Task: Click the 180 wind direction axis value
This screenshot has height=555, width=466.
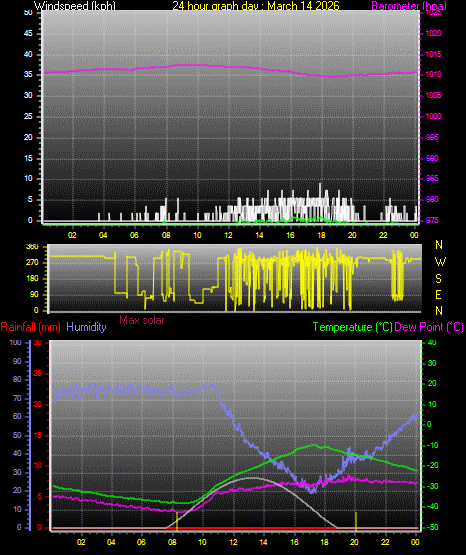Action: (33, 279)
